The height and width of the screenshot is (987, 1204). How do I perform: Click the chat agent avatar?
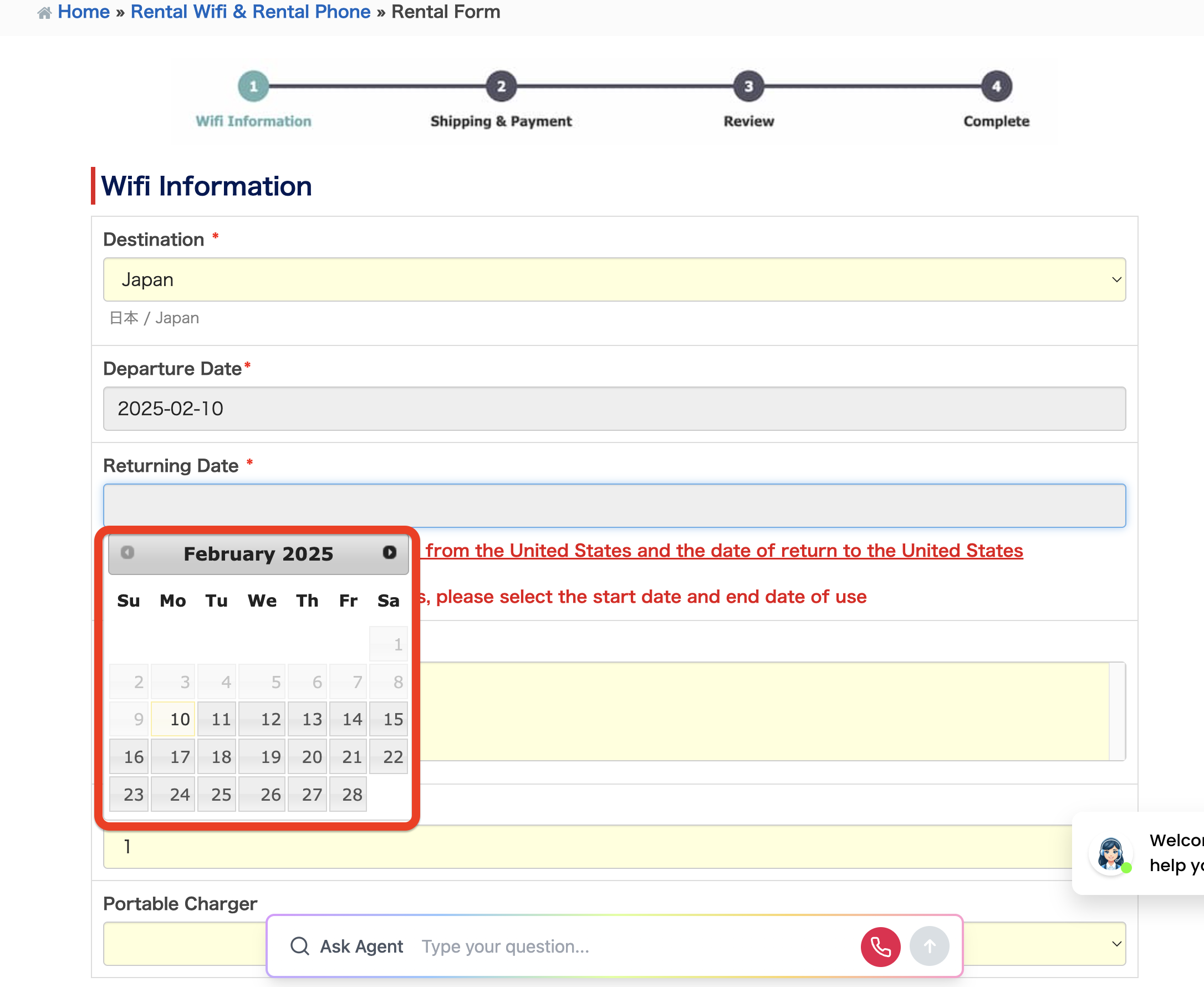click(1110, 853)
